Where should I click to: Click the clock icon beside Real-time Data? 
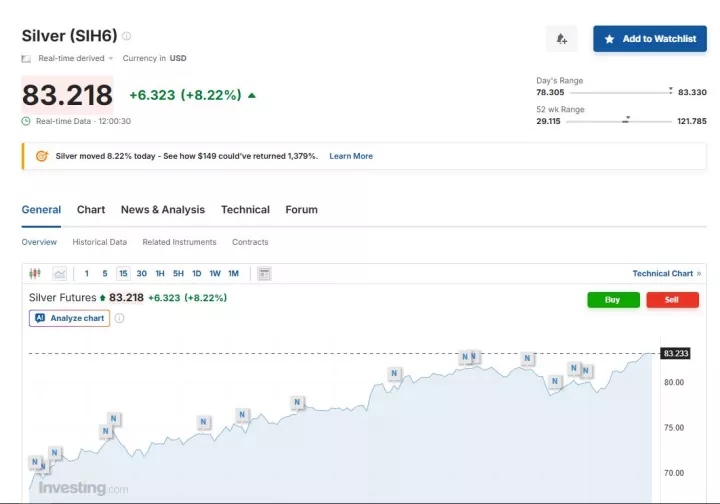coord(27,121)
